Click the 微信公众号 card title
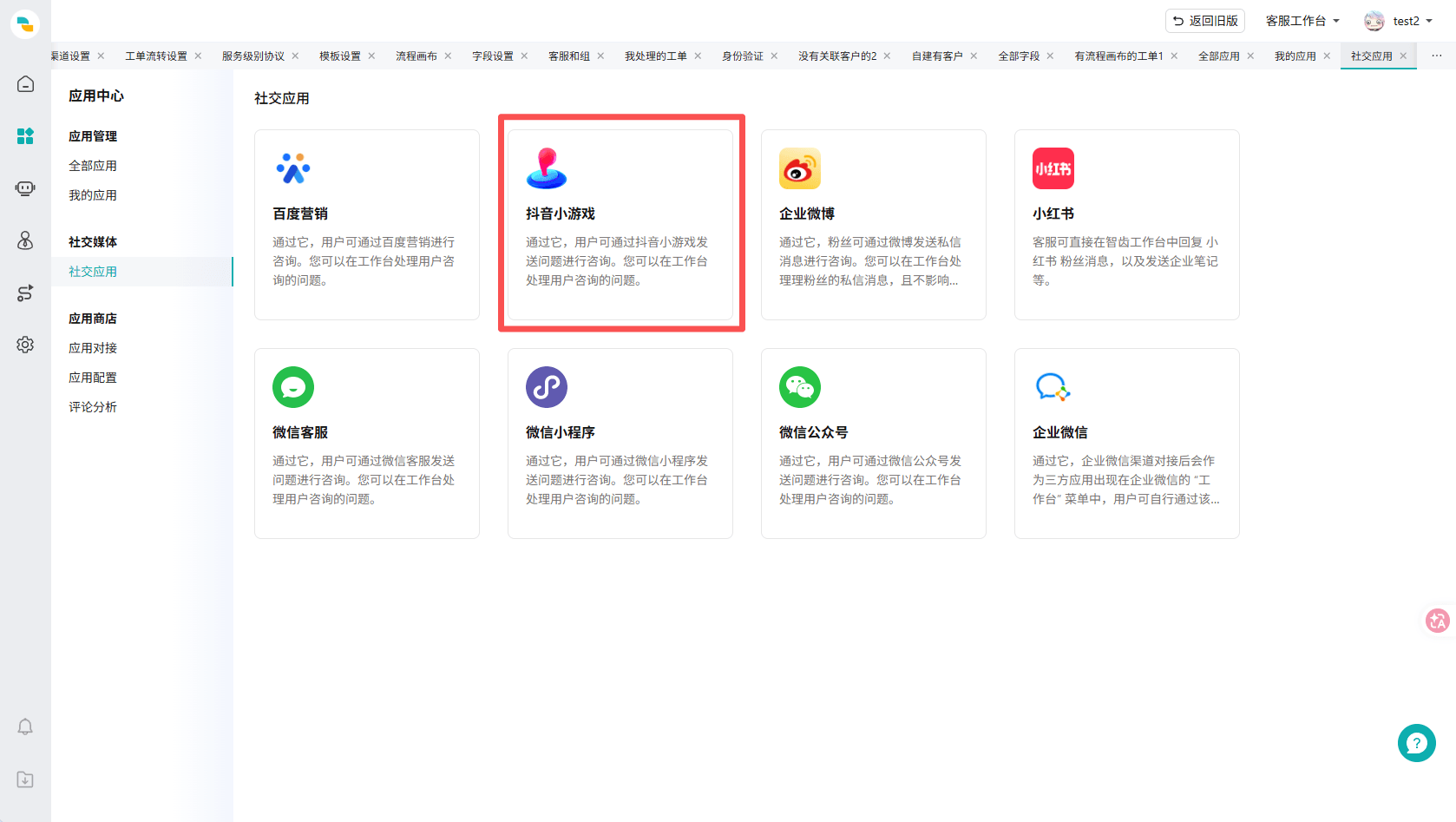Image resolution: width=1456 pixels, height=822 pixels. click(x=814, y=432)
